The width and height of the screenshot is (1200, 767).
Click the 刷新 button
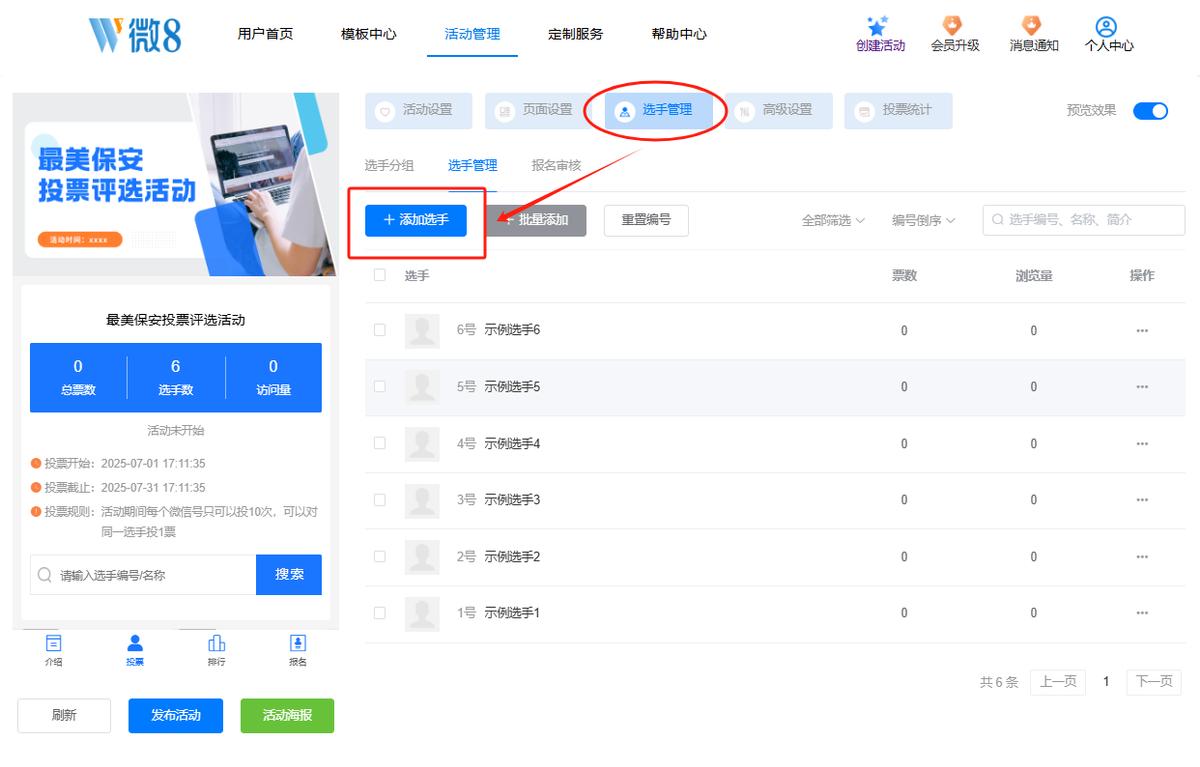(x=64, y=716)
